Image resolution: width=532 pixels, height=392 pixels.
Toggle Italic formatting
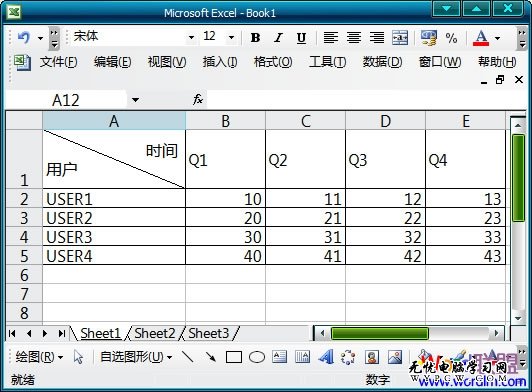tap(279, 38)
